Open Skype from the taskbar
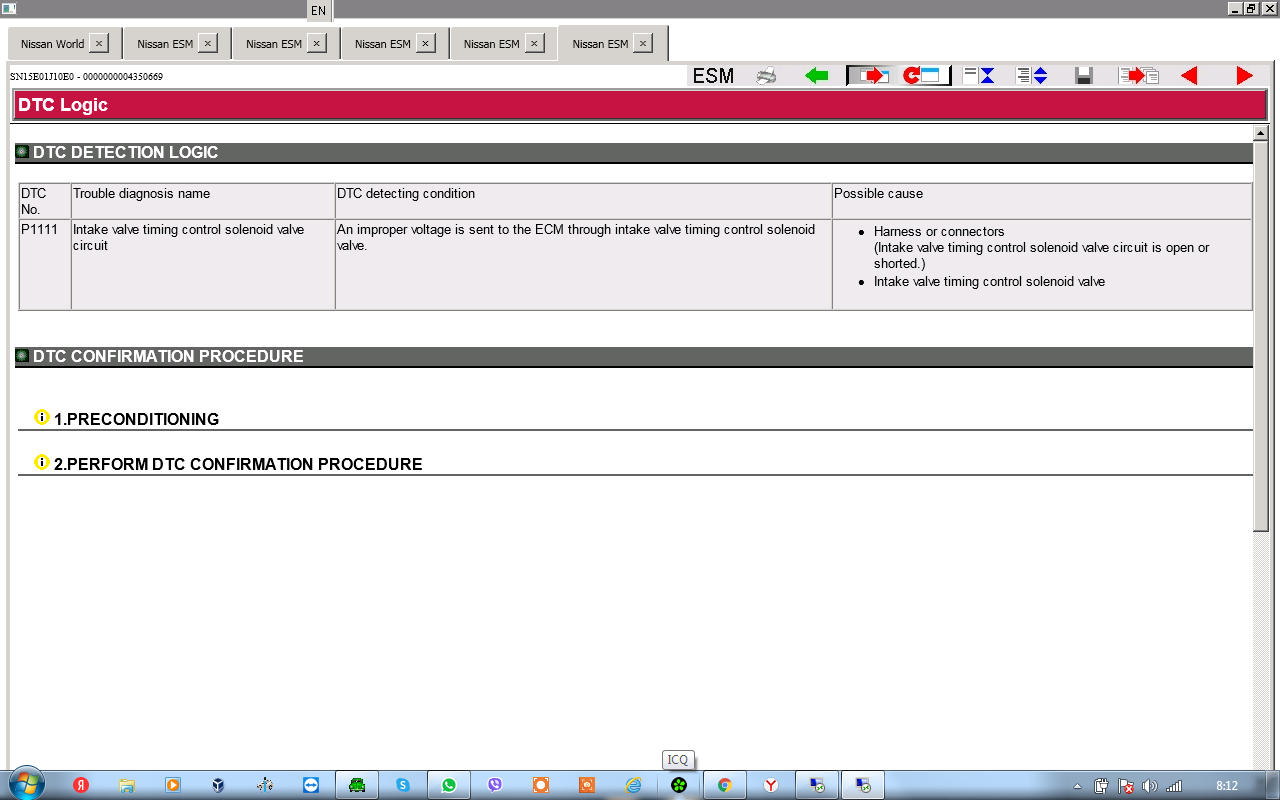 (x=403, y=785)
